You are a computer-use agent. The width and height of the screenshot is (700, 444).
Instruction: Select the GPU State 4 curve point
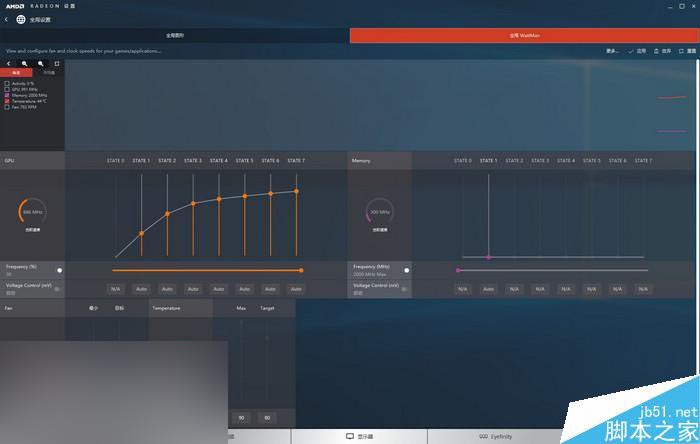(x=219, y=199)
